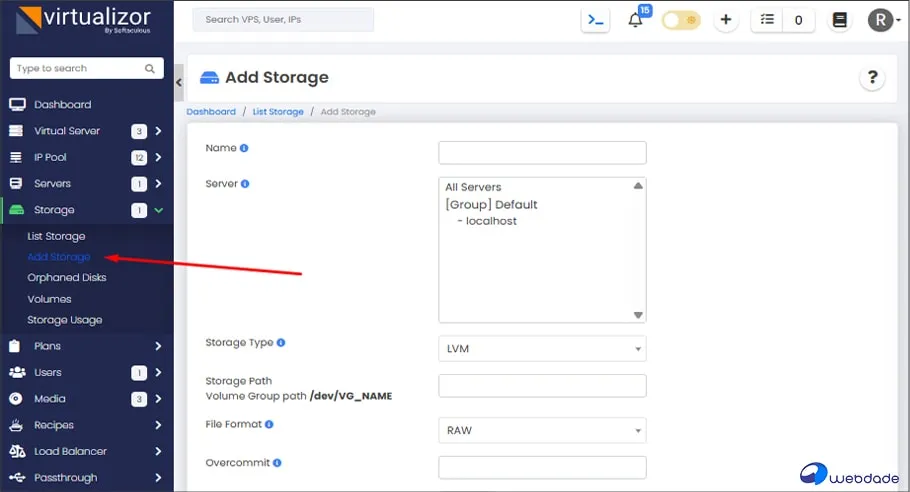Open the terminal console icon in header
The width and height of the screenshot is (910, 492).
tap(596, 20)
